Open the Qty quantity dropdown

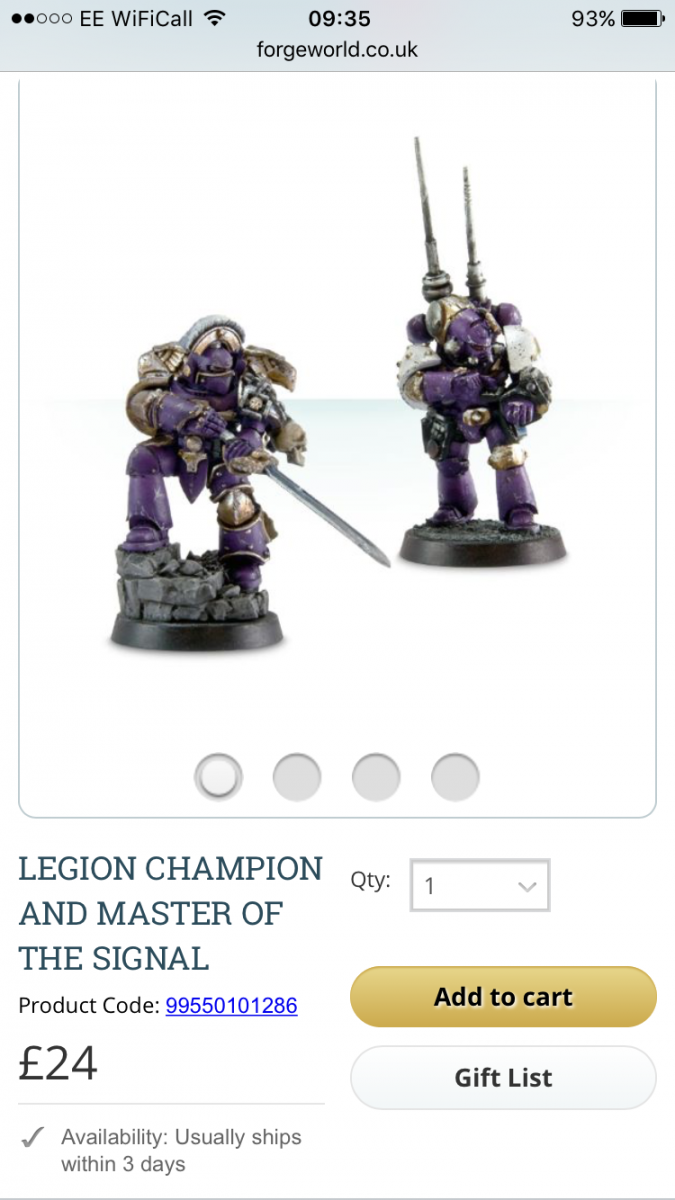click(480, 885)
